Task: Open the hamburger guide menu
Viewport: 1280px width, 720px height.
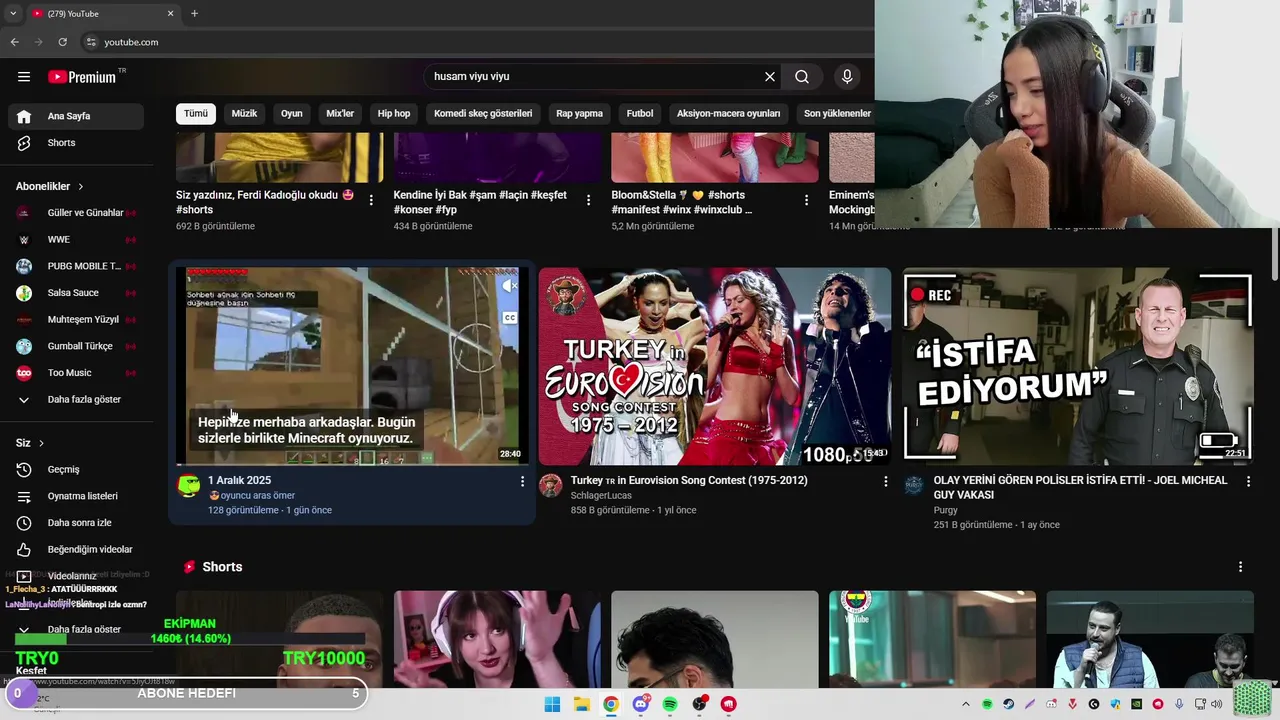Action: (24, 77)
